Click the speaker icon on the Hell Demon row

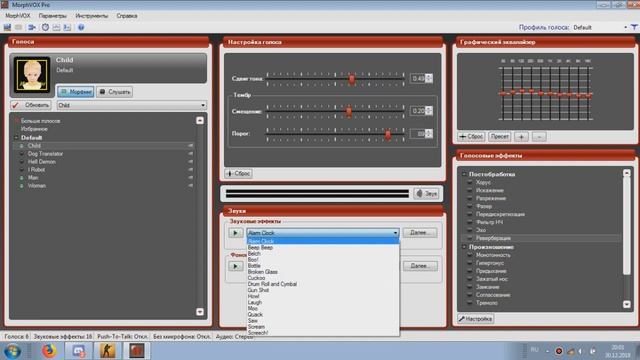[x=191, y=162]
